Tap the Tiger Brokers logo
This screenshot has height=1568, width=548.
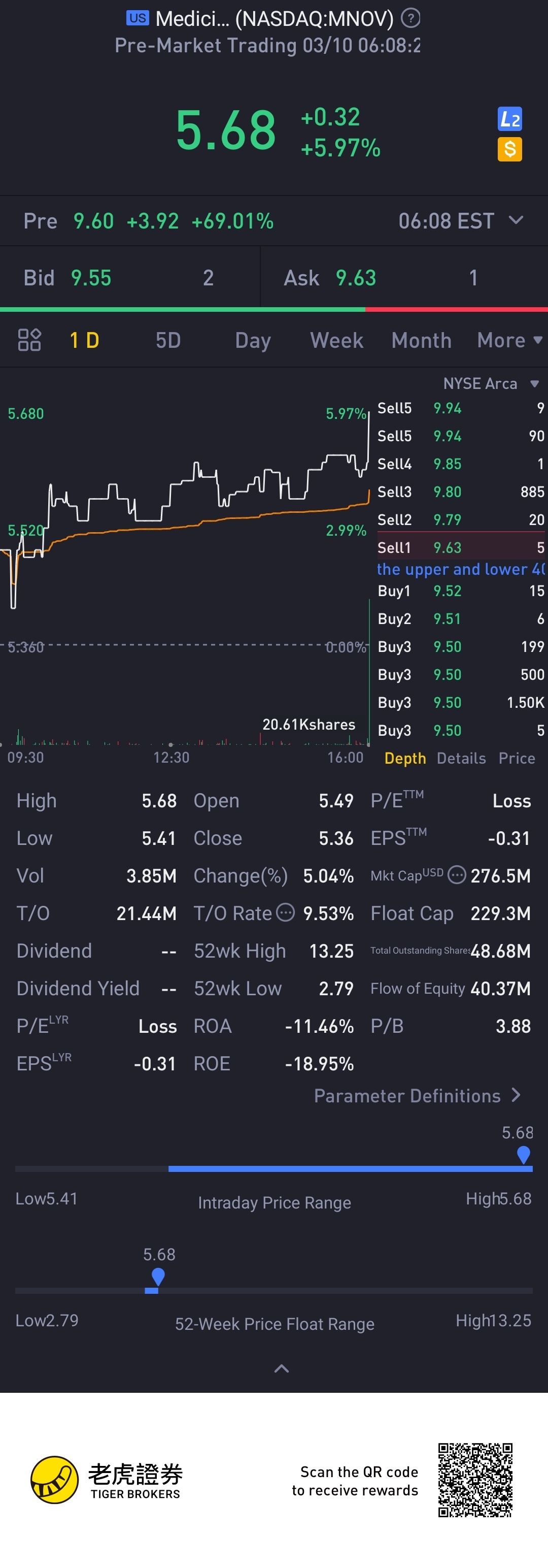pyautogui.click(x=107, y=1480)
